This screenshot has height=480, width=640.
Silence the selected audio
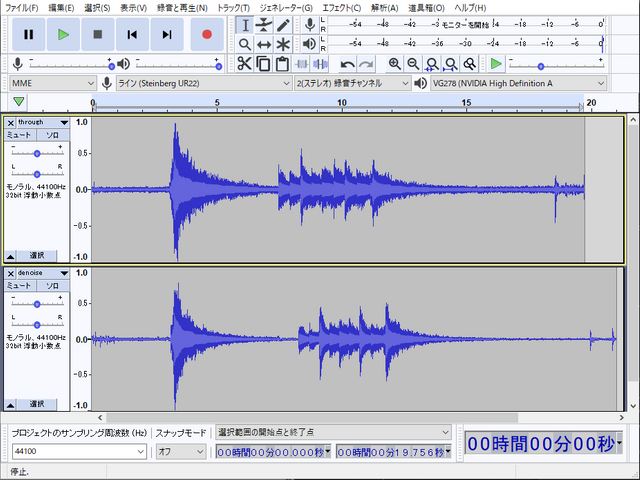[320, 64]
